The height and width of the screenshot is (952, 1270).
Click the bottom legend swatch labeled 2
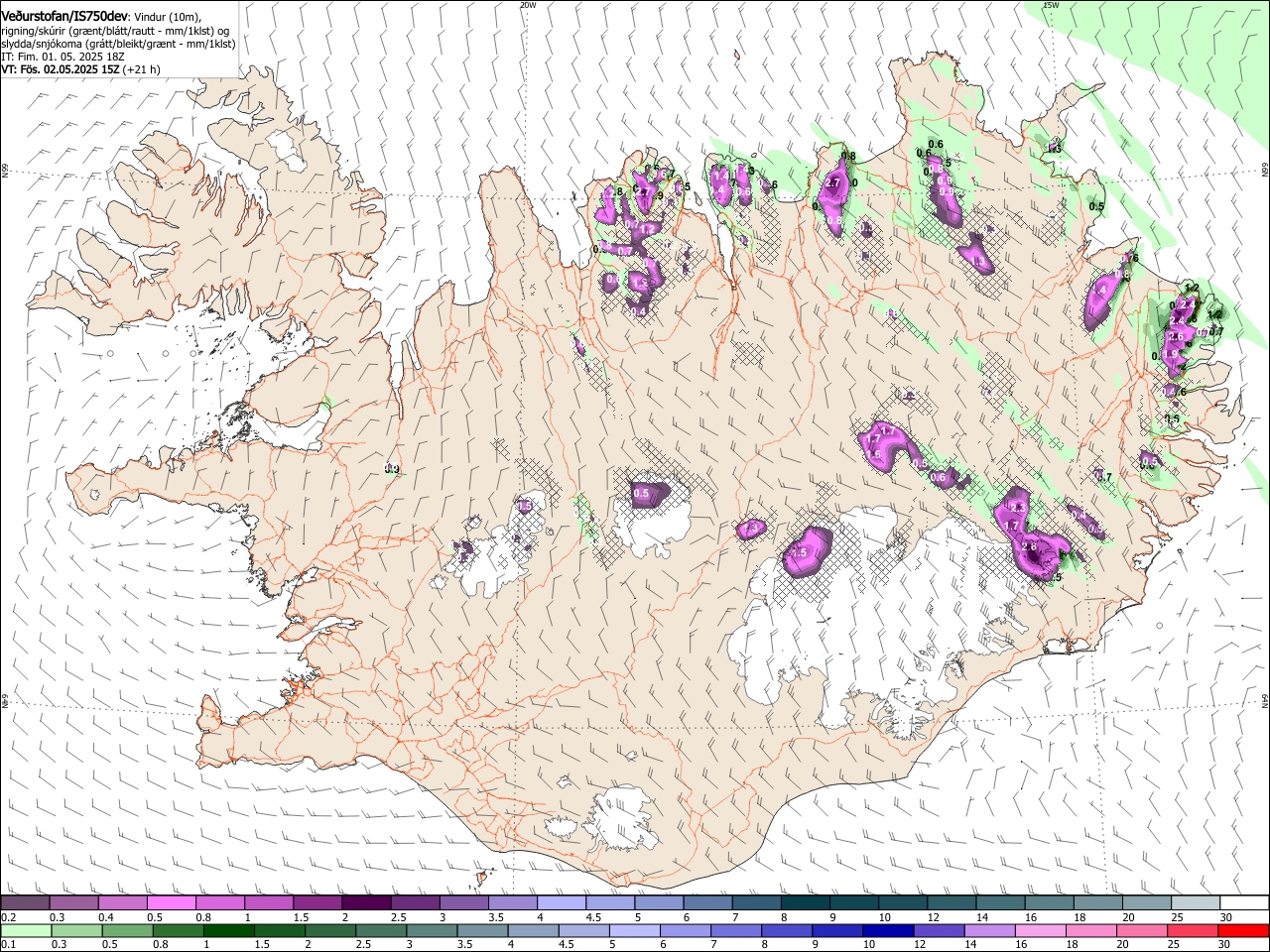tap(329, 931)
